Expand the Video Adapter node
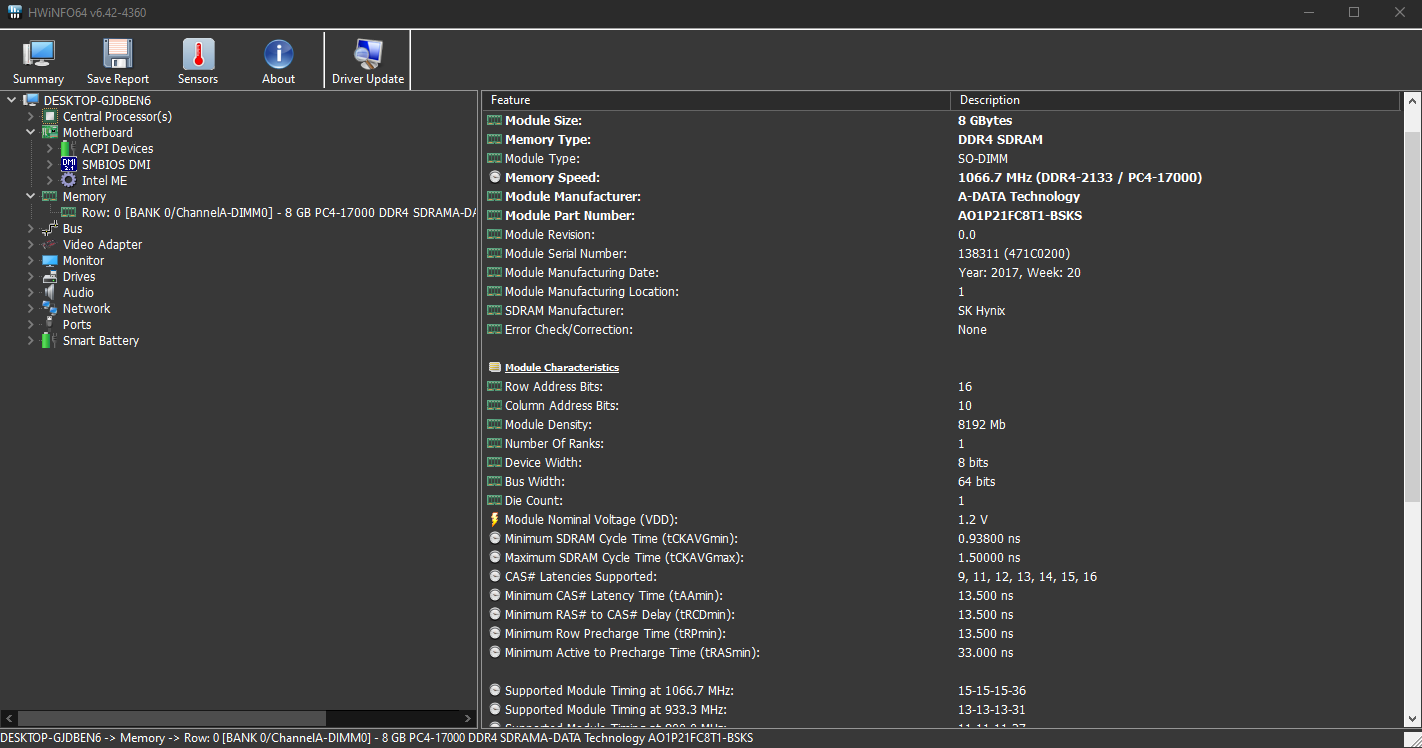Screen dimensions: 1422x748 pyautogui.click(x=31, y=244)
